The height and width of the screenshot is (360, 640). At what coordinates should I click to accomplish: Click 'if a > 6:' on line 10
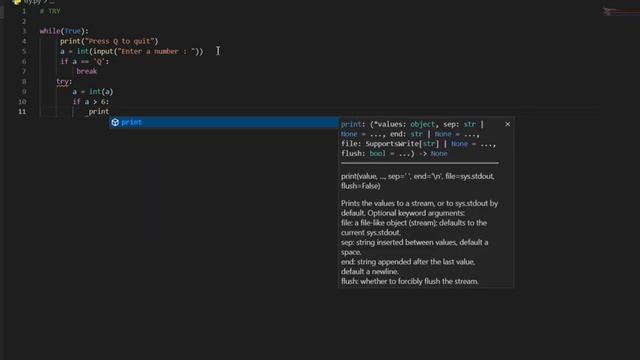91,102
